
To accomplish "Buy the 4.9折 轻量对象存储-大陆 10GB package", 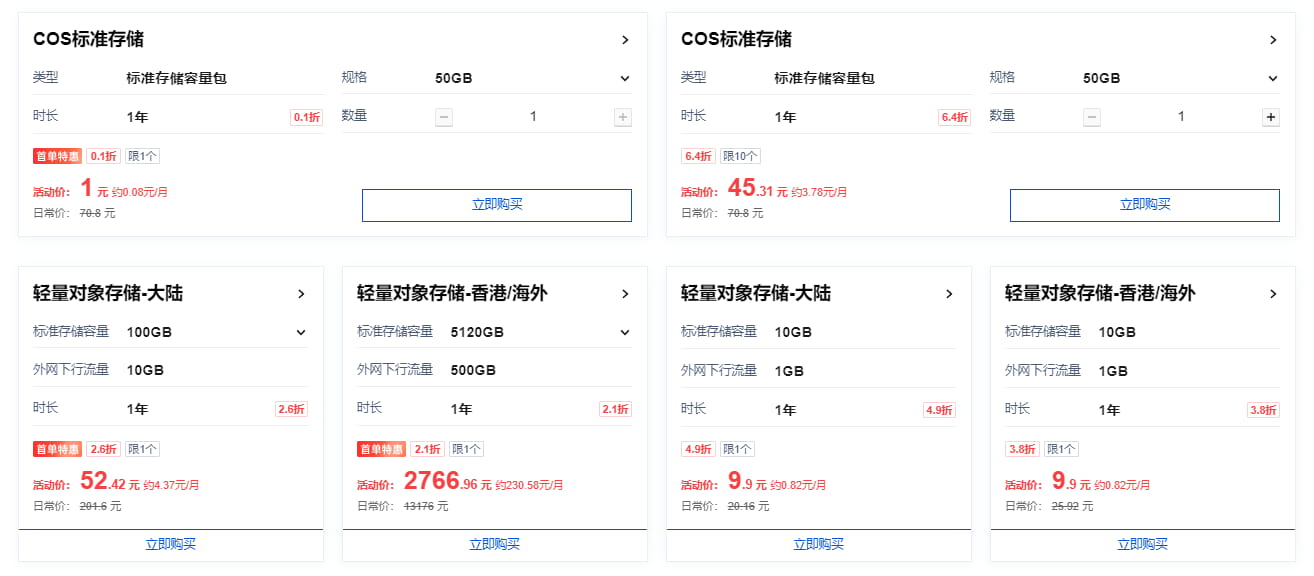I will point(819,545).
